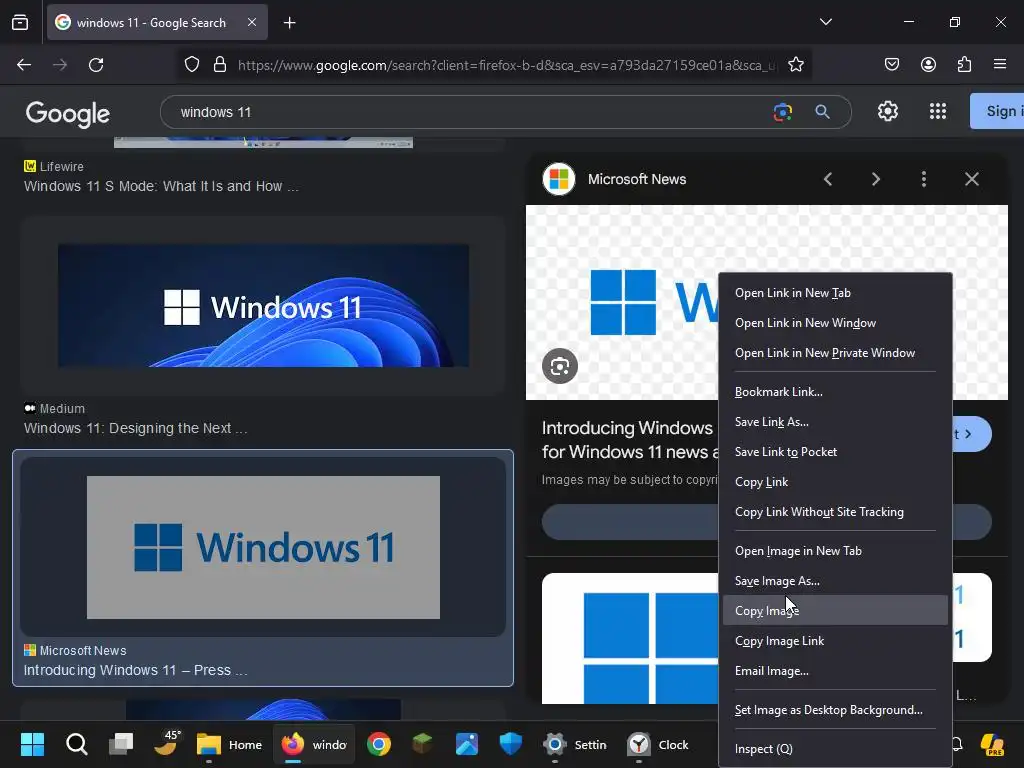
Task: Open Microsoft News source in preview header
Action: pos(614,179)
